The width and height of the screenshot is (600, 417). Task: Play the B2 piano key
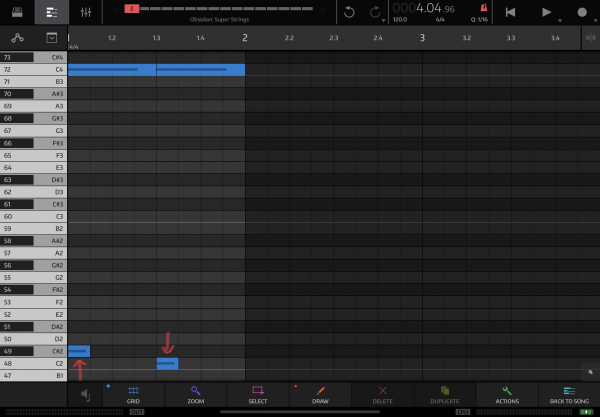tap(34, 229)
